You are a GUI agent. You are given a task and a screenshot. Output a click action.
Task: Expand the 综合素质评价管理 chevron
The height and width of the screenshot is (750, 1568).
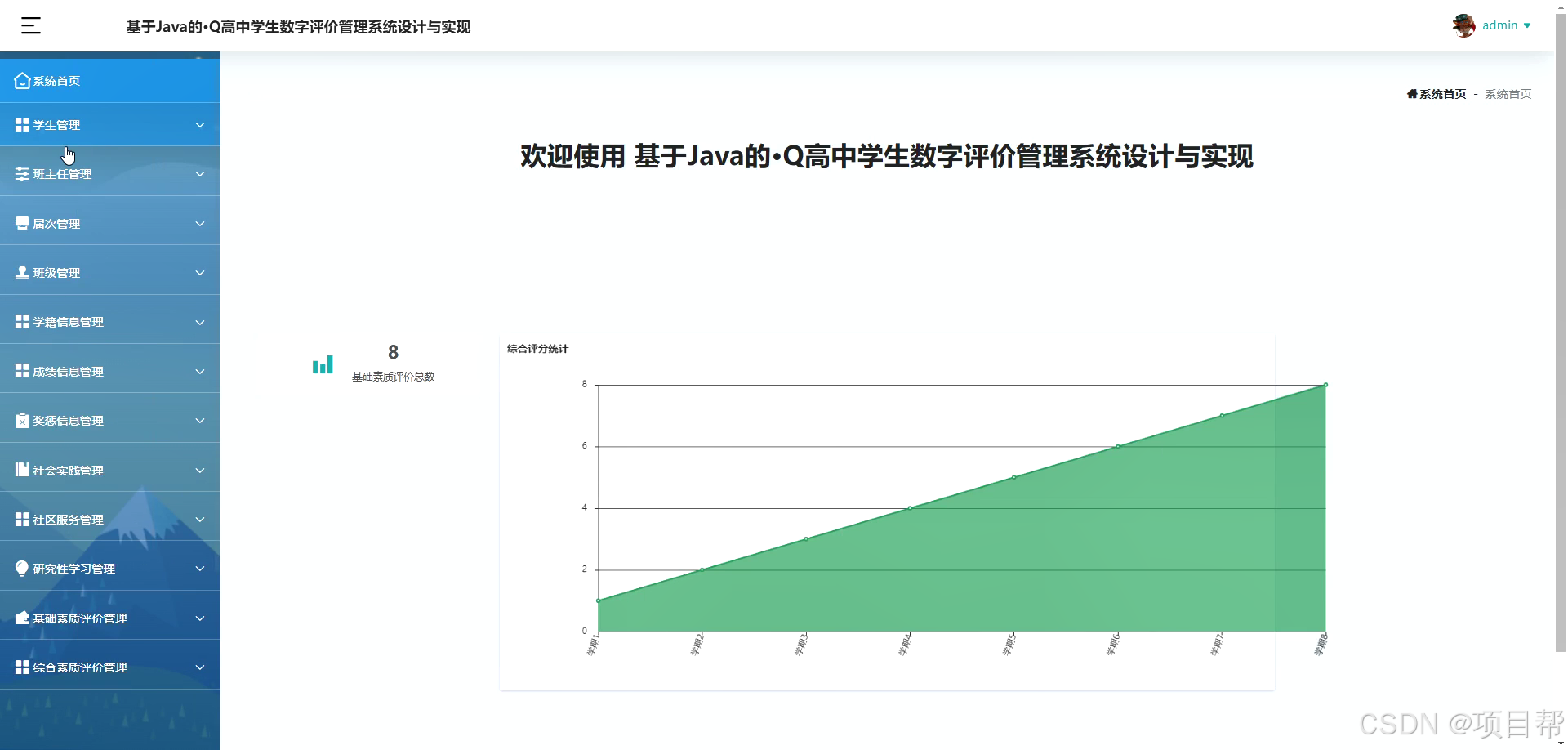(x=200, y=667)
